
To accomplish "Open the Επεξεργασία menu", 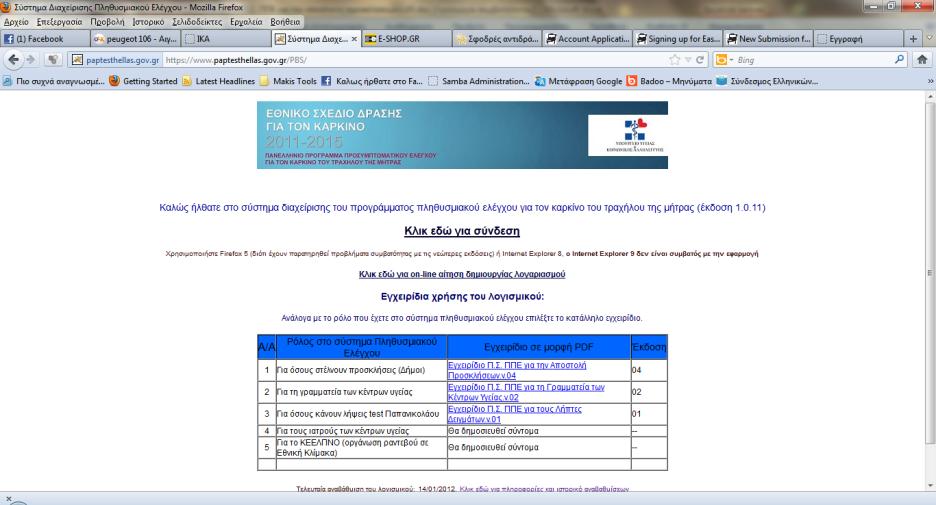I will click(60, 21).
